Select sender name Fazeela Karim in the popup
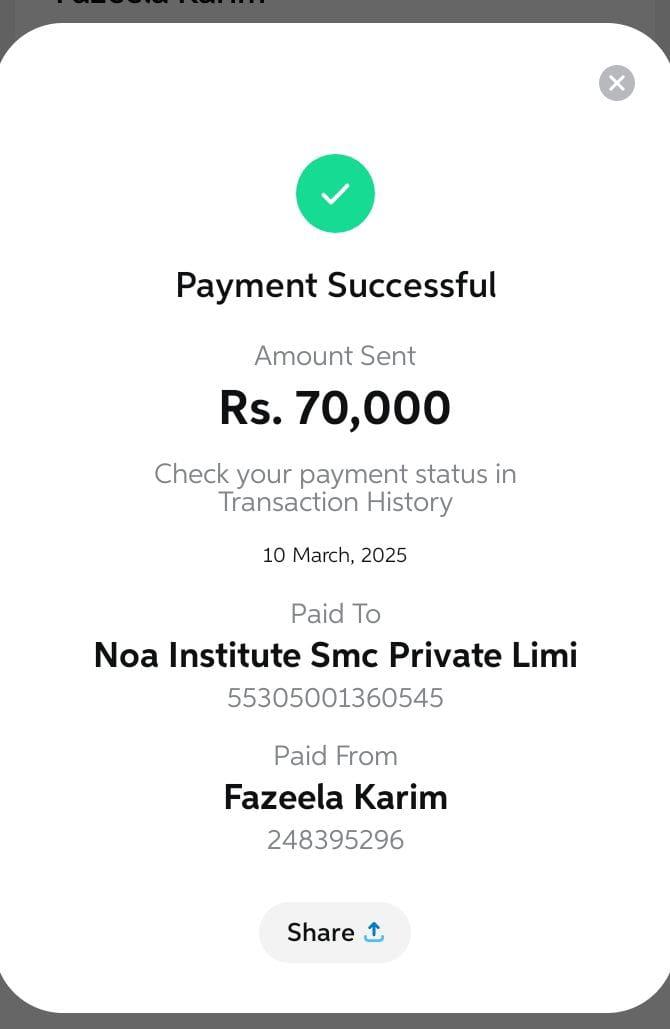This screenshot has width=670, height=1029. [335, 797]
